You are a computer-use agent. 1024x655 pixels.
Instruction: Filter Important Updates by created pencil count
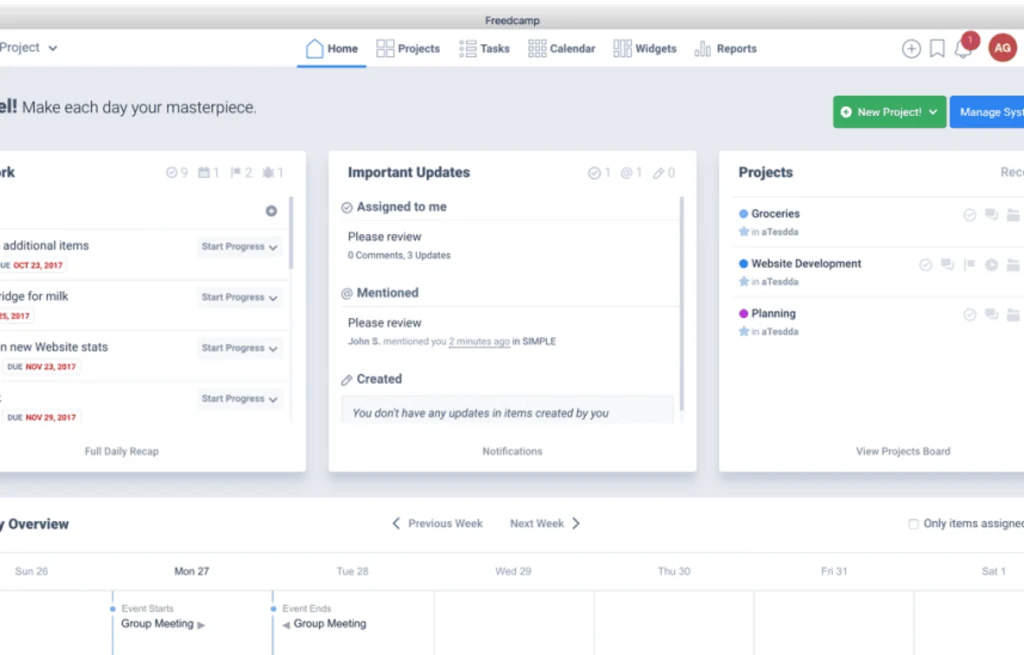pyautogui.click(x=664, y=173)
